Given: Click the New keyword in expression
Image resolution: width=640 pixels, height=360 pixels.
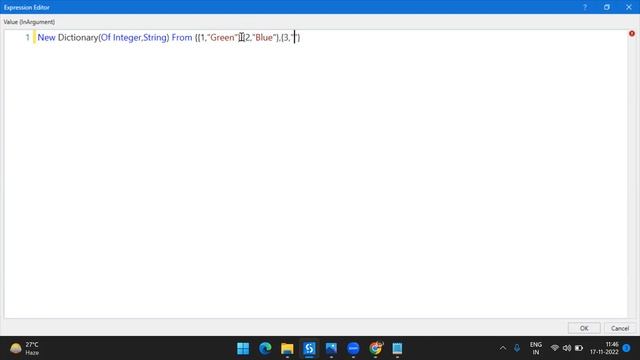Looking at the screenshot, I should pyautogui.click(x=47, y=38).
